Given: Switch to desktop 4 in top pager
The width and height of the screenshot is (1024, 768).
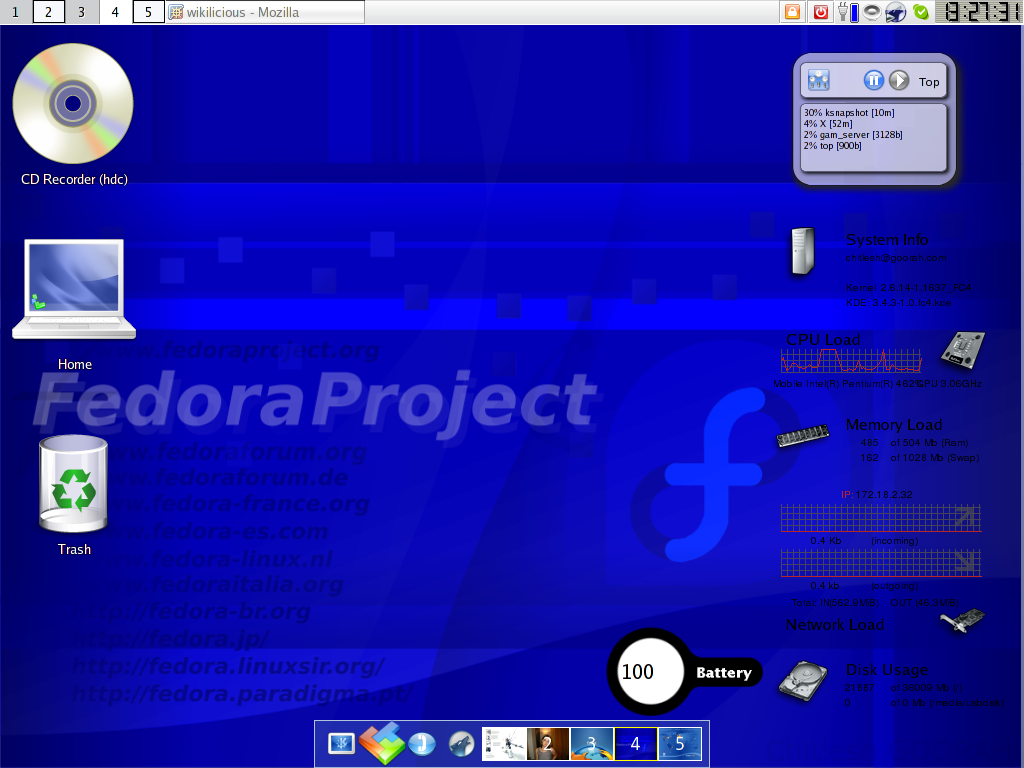Looking at the screenshot, I should click(x=115, y=12).
